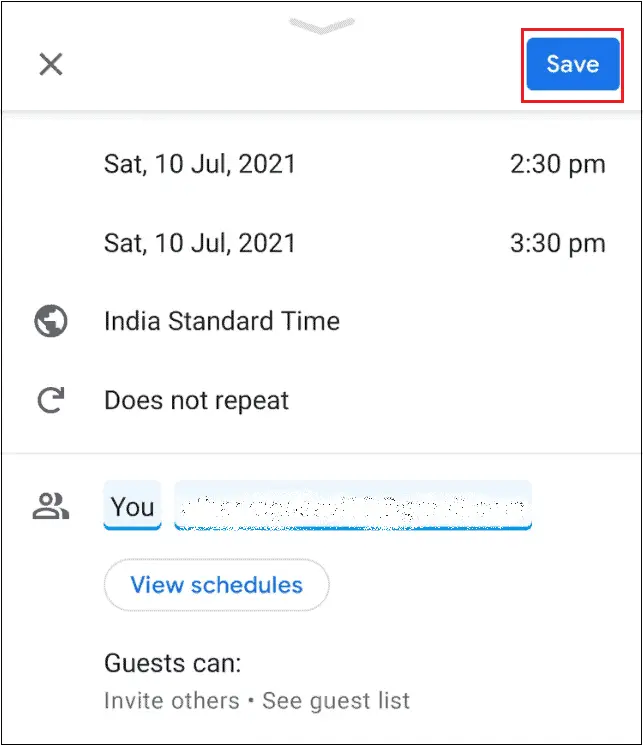Change the 2:30 pm start time
The height and width of the screenshot is (745, 643).
click(x=557, y=163)
